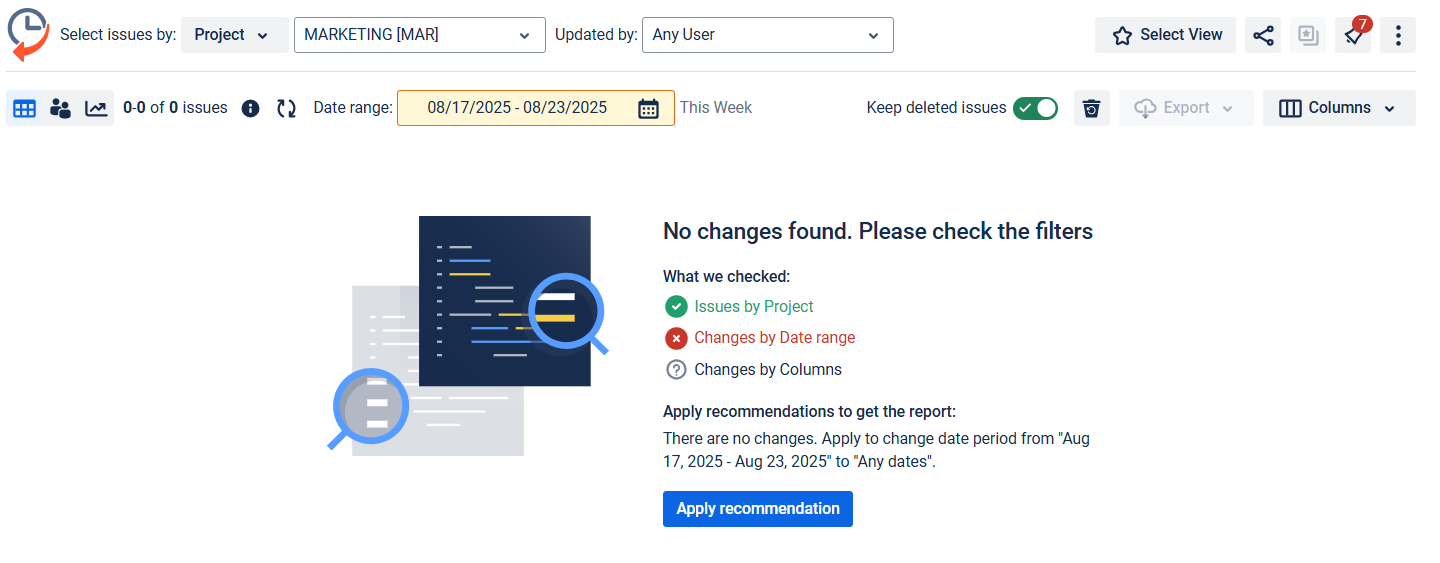This screenshot has height=563, width=1440.
Task: Open notifications with the 7 badge
Action: 1352,35
